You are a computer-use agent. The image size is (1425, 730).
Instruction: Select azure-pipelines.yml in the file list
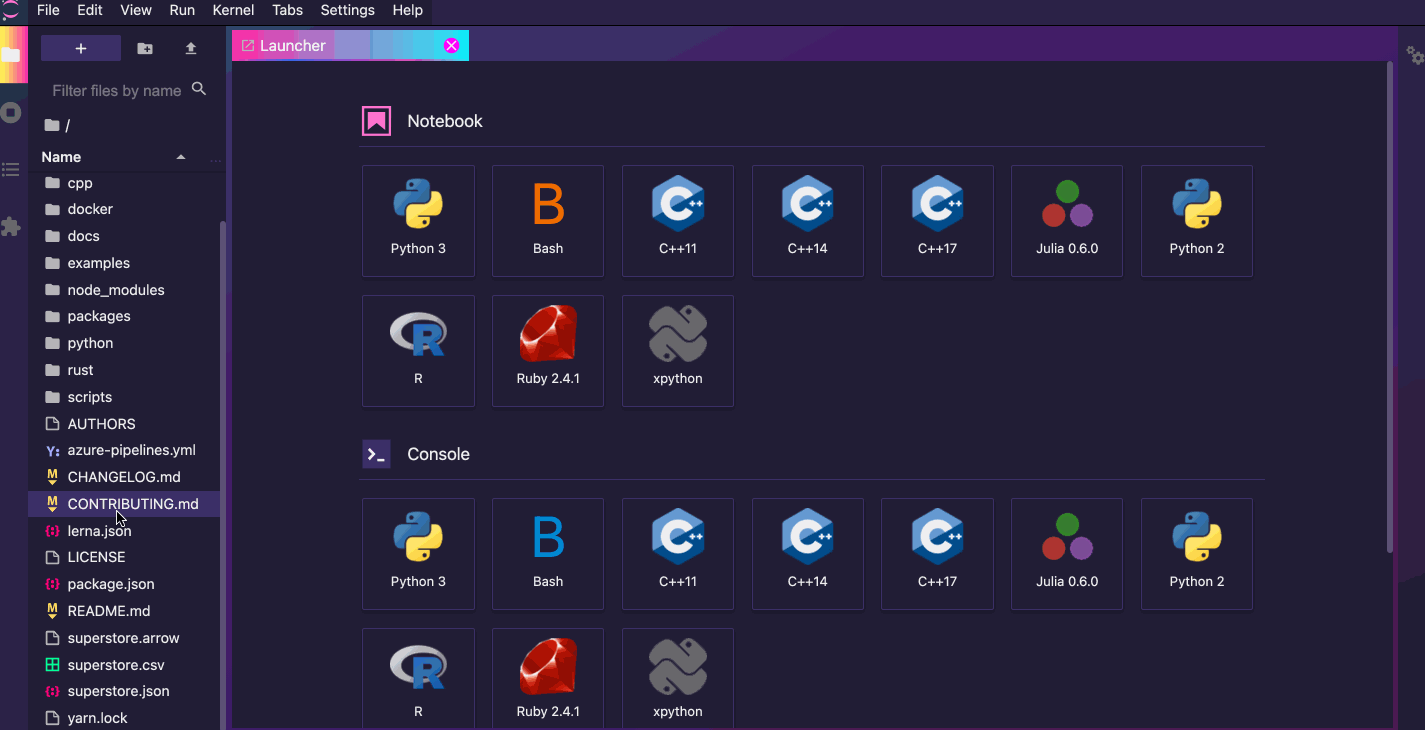tap(124, 450)
